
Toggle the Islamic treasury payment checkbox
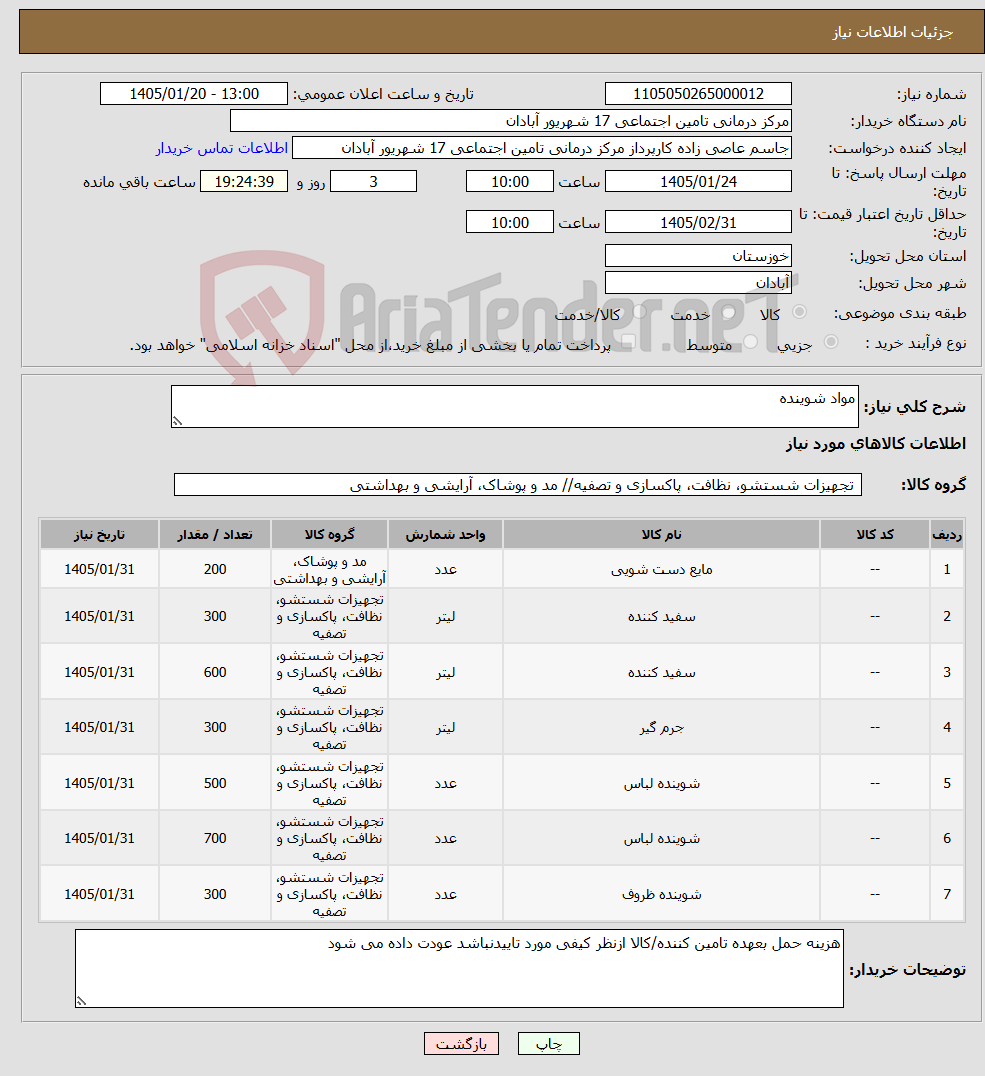coord(629,342)
